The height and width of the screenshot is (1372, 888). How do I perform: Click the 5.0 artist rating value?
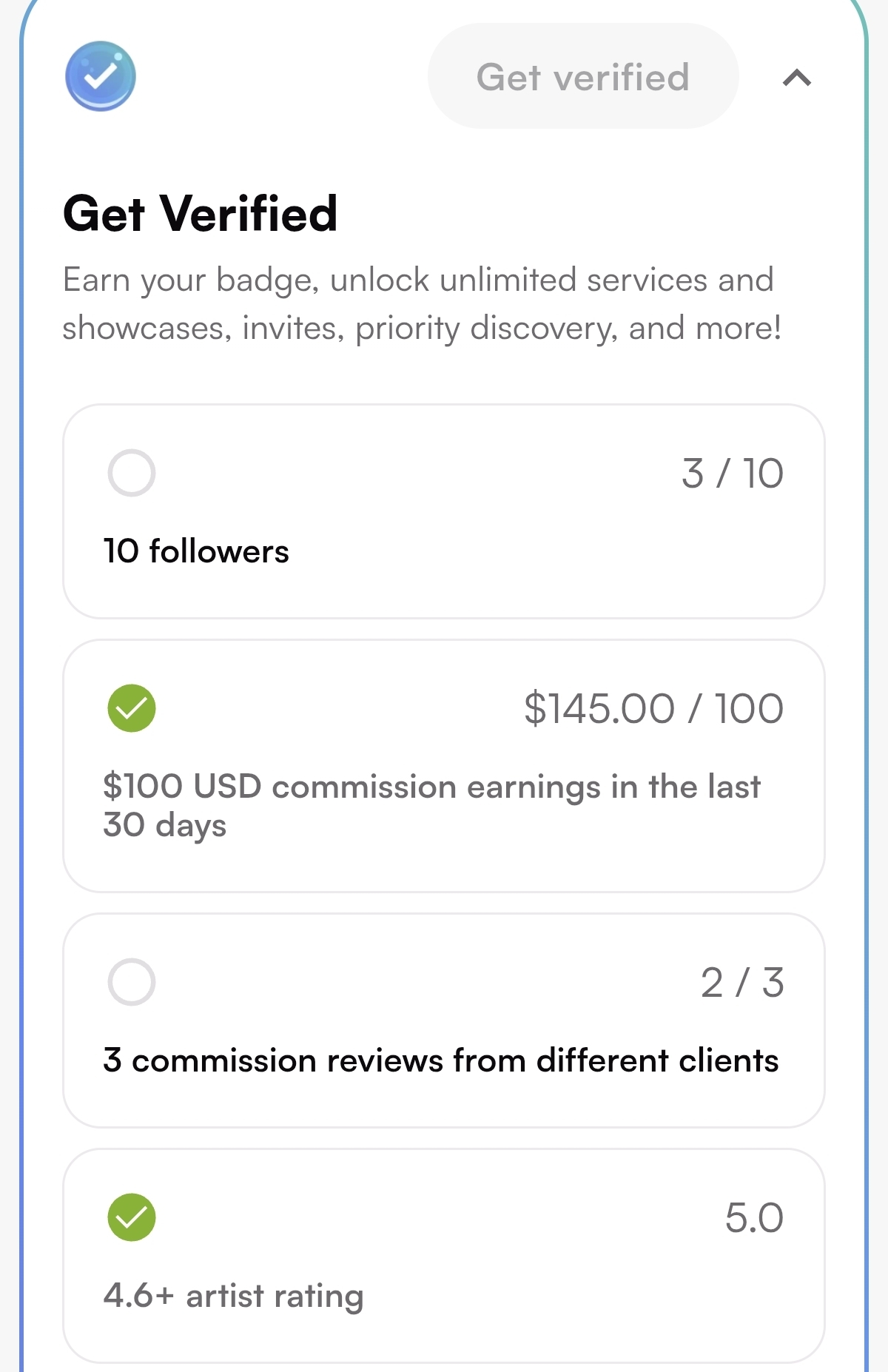click(x=754, y=1218)
